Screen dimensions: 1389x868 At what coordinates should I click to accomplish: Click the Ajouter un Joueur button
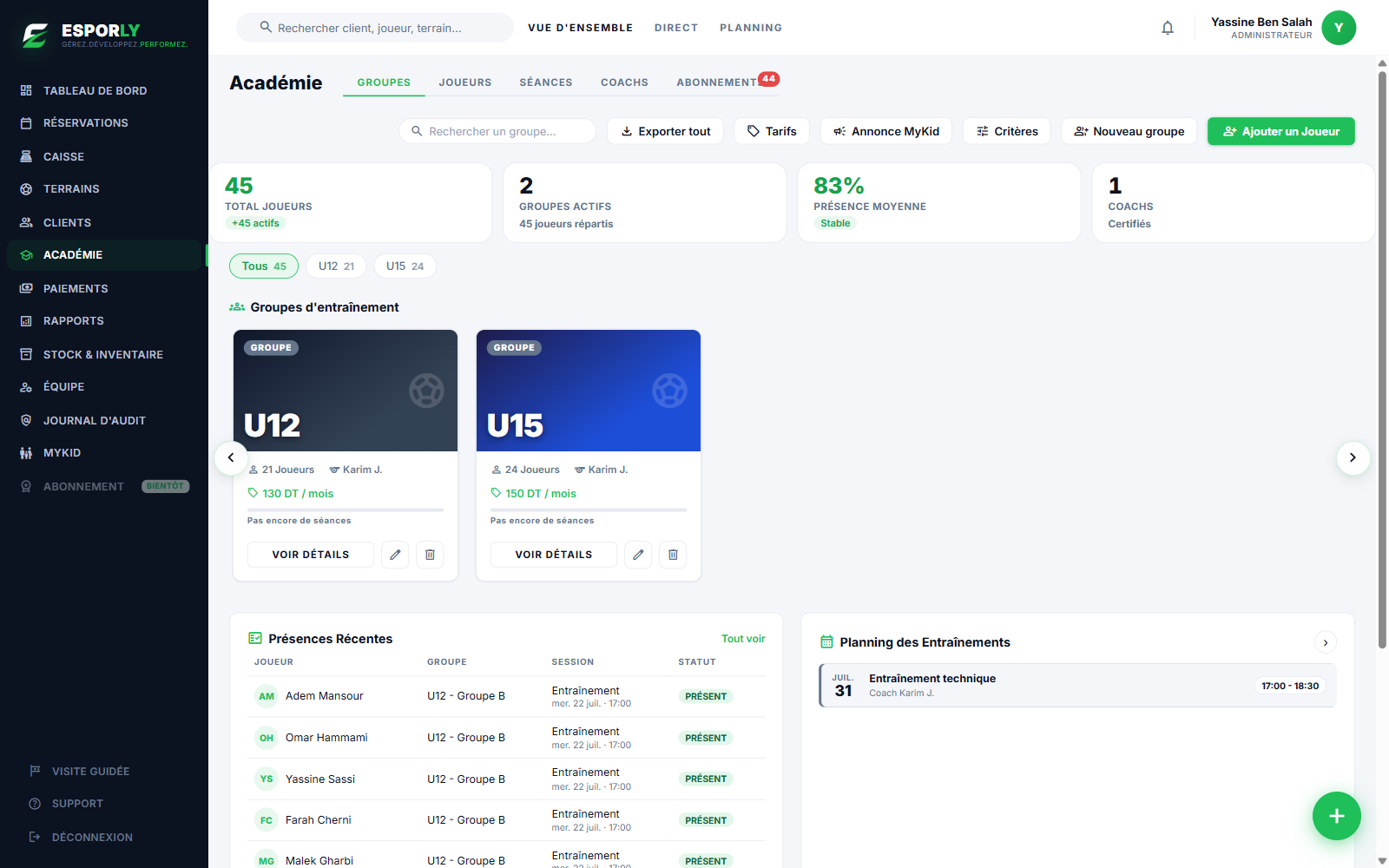(1281, 131)
